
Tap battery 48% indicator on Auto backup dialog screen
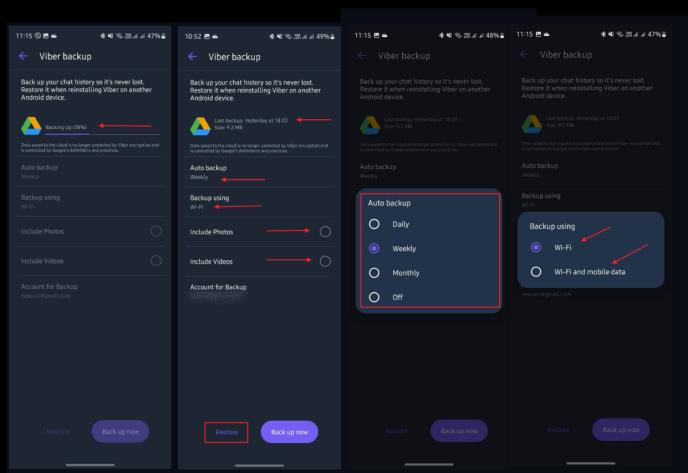coord(495,35)
